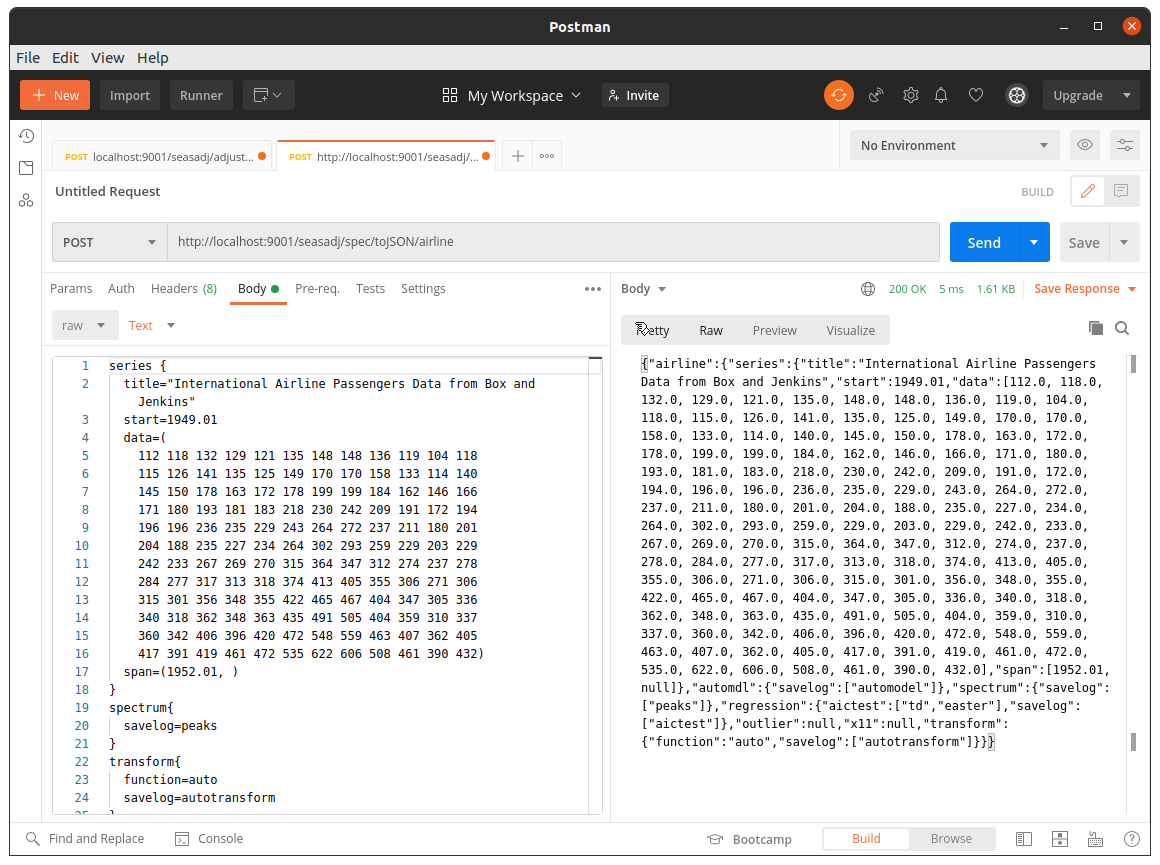This screenshot has height=865, width=1160.
Task: Open environment quick look eye icon
Action: click(1085, 145)
